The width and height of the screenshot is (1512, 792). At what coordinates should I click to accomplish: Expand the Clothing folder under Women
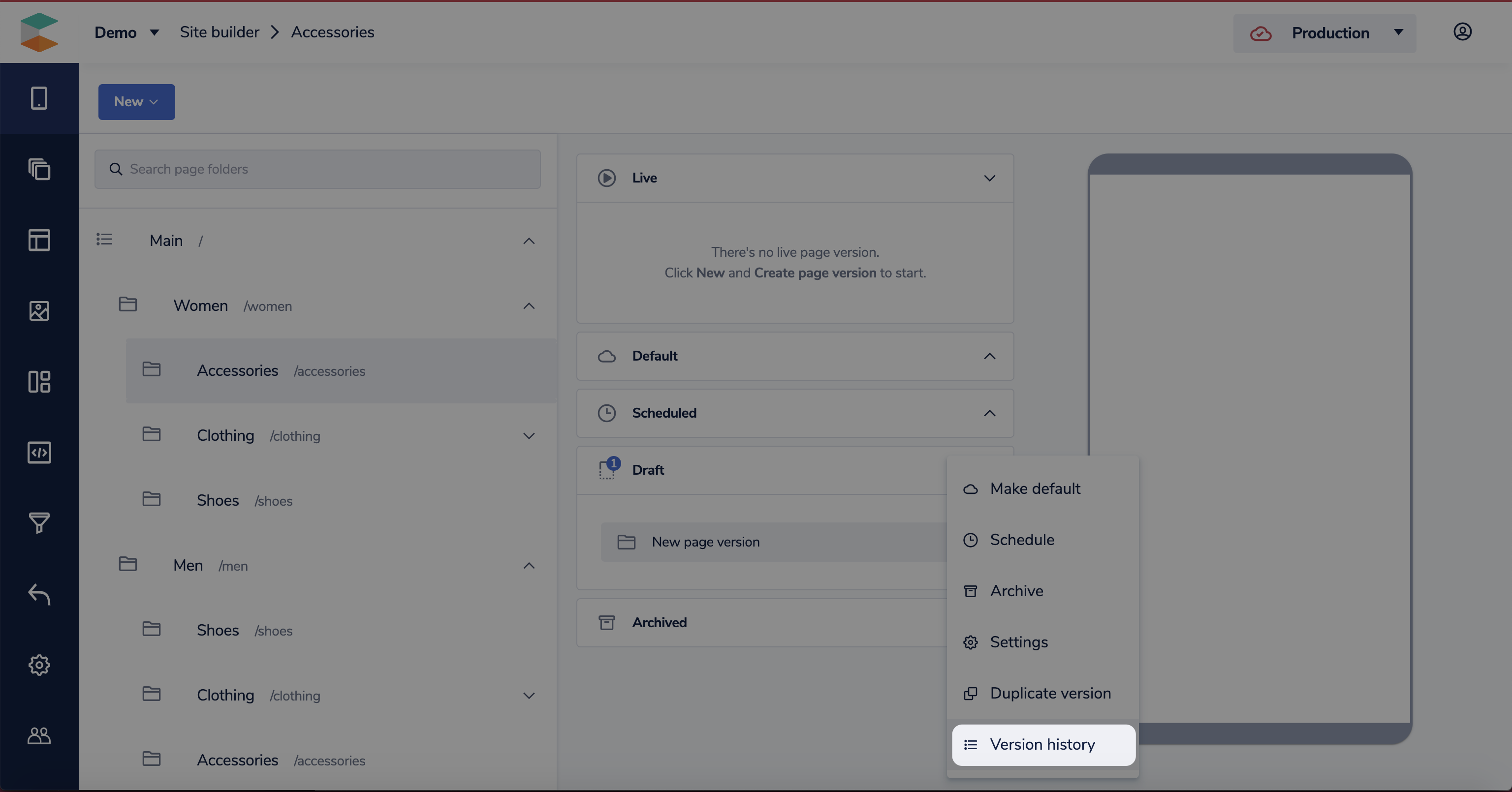pyautogui.click(x=528, y=436)
